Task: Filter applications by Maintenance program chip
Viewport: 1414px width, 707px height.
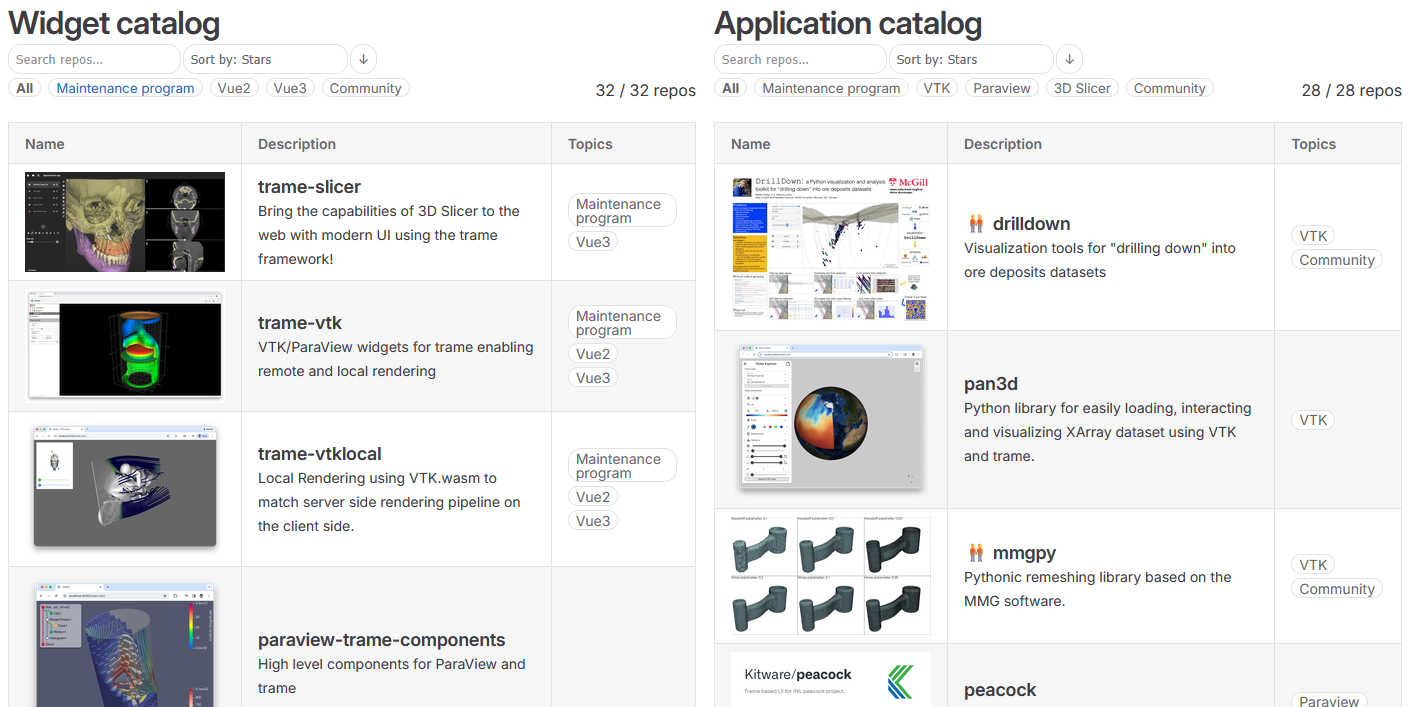Action: (x=831, y=88)
